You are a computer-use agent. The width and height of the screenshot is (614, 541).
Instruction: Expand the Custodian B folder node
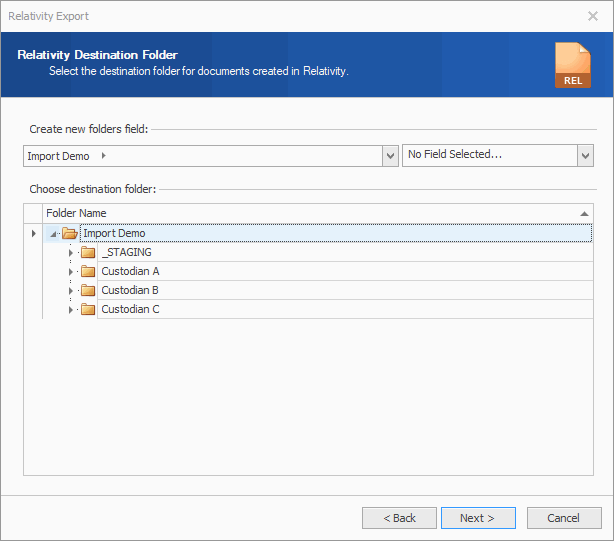click(x=71, y=291)
